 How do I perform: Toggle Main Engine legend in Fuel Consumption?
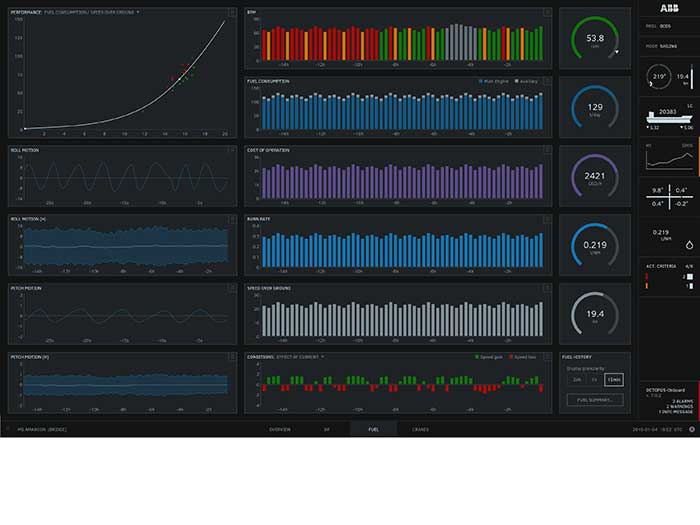click(x=493, y=81)
